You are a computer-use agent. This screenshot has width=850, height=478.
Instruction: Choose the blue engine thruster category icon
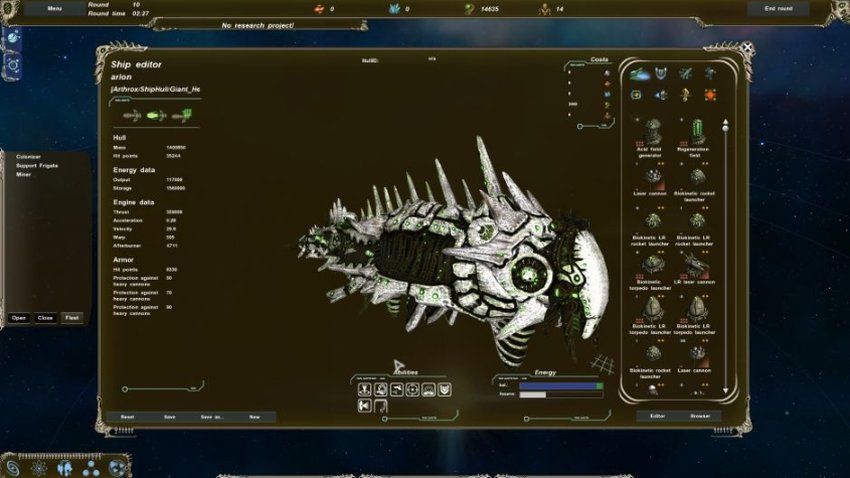661,95
